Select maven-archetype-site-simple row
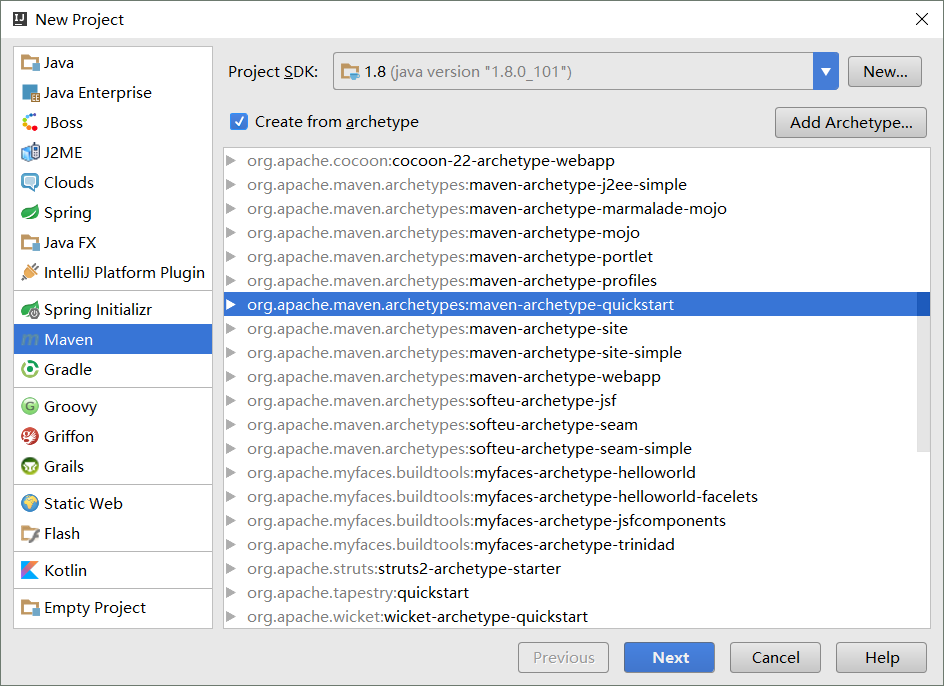This screenshot has height=686, width=944. (x=577, y=353)
